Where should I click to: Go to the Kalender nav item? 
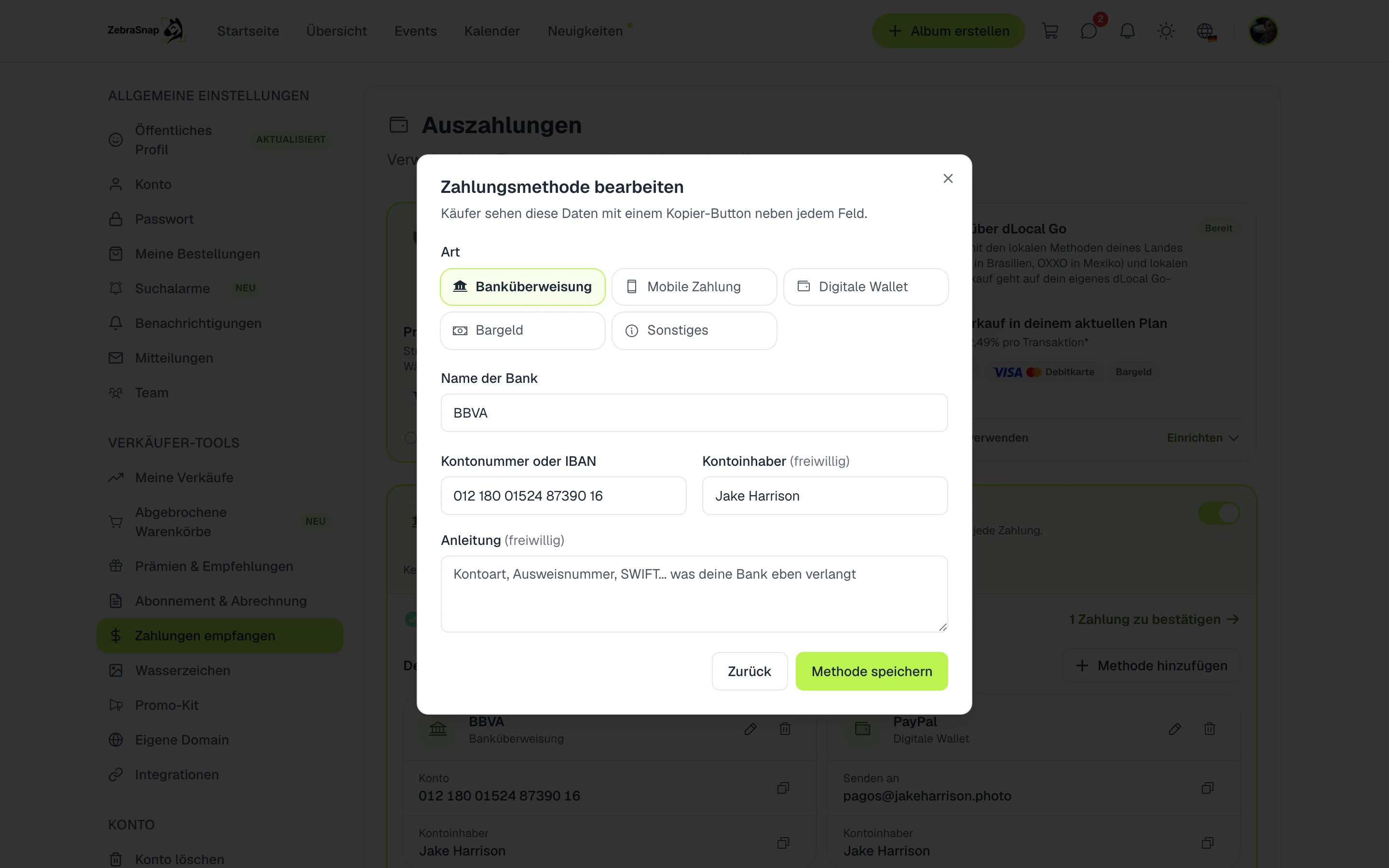tap(492, 31)
